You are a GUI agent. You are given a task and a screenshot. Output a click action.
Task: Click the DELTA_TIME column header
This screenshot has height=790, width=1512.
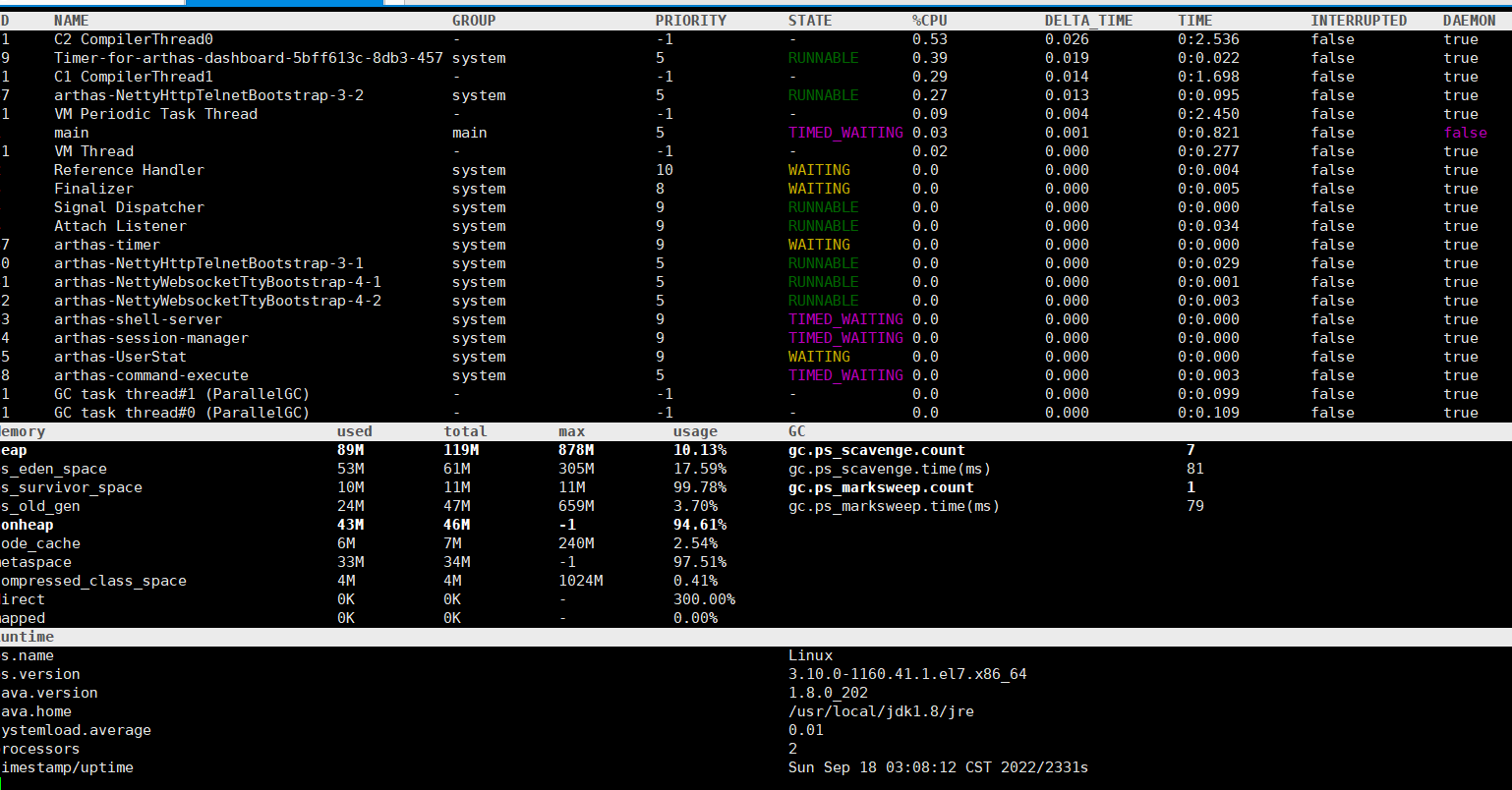click(1089, 21)
